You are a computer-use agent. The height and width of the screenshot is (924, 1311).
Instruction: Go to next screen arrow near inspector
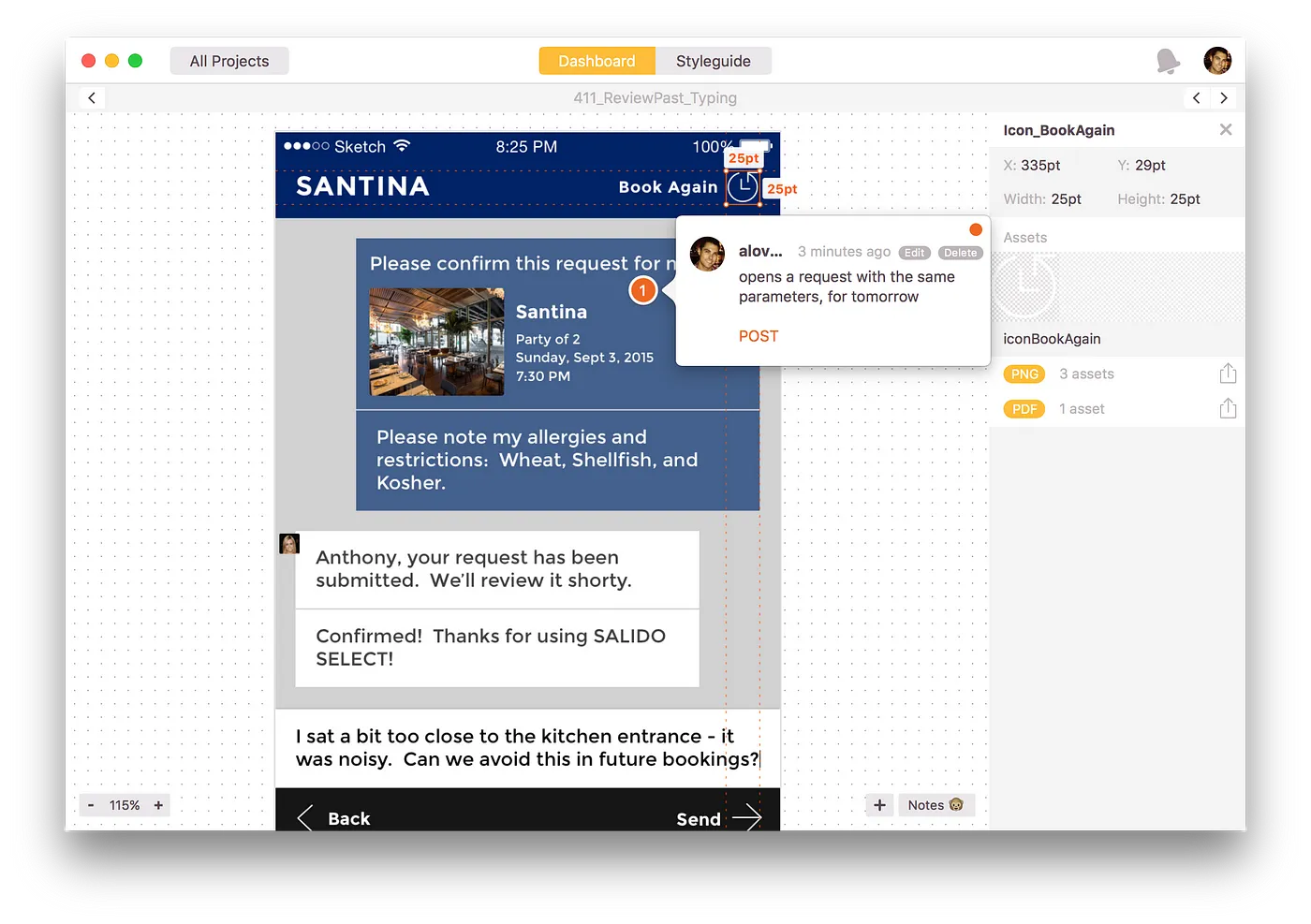(1223, 97)
